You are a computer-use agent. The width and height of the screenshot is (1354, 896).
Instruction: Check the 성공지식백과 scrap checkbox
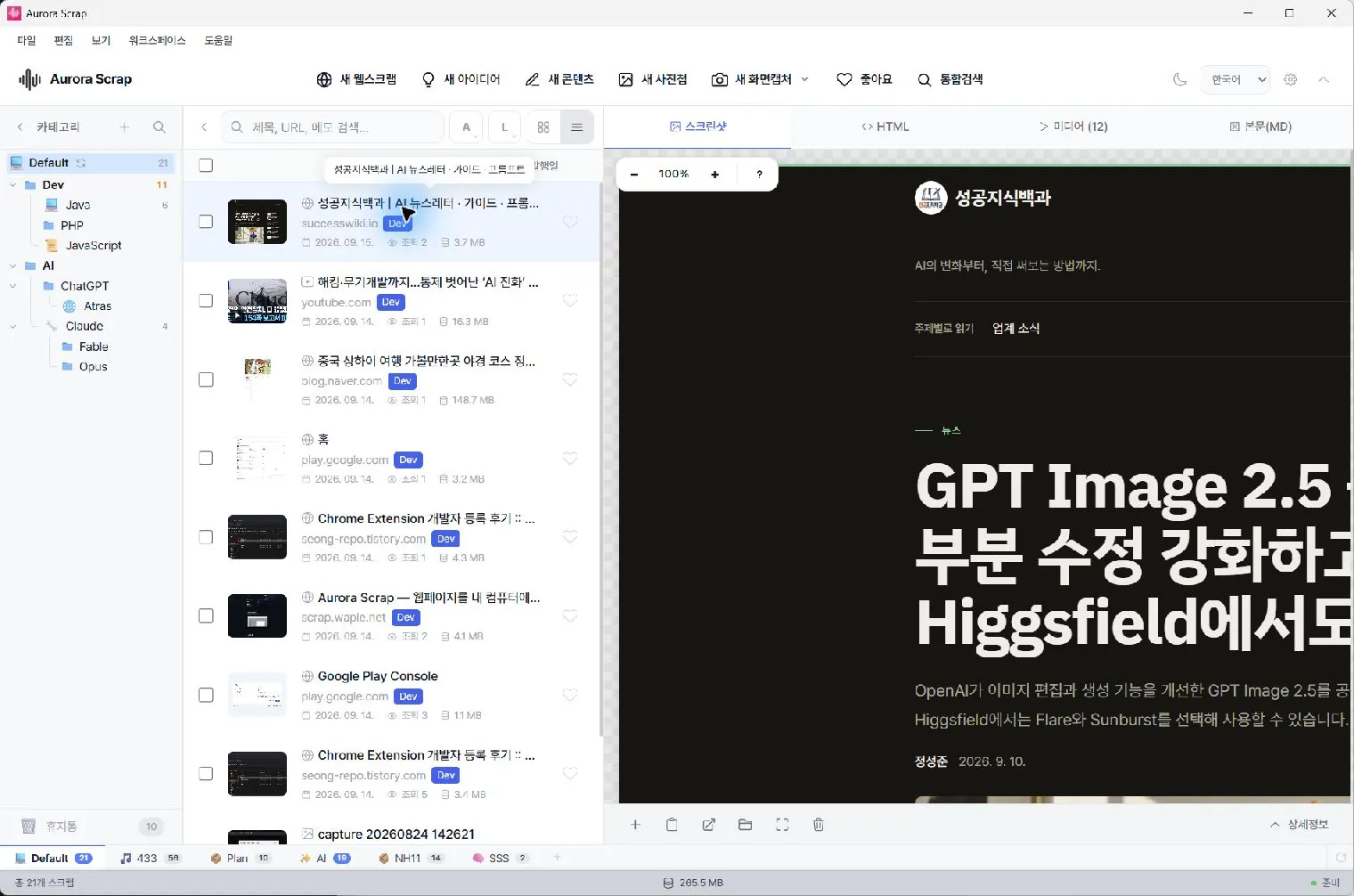tap(206, 222)
